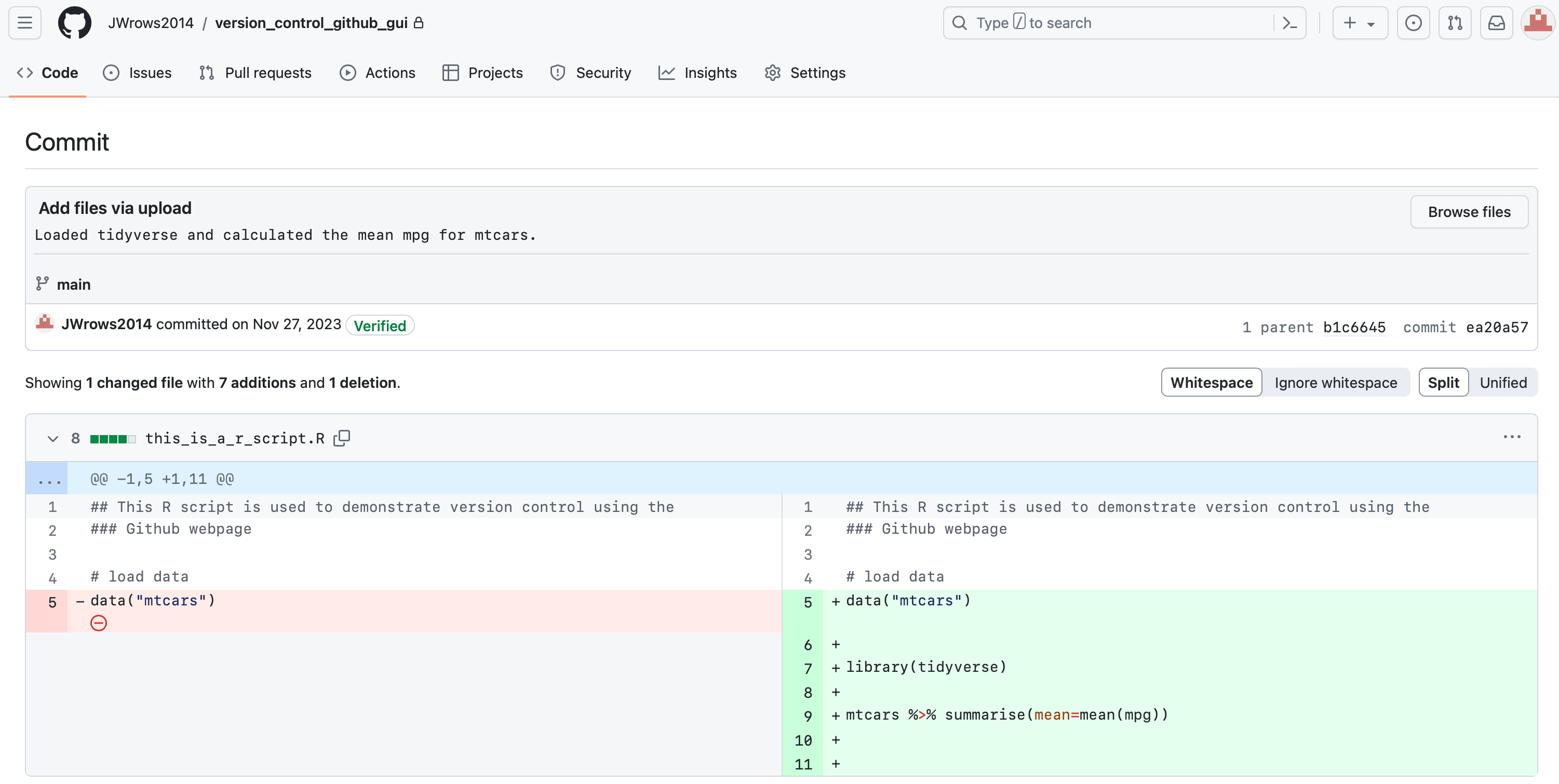
Task: Open the create new plus dropdown
Action: click(x=1359, y=23)
